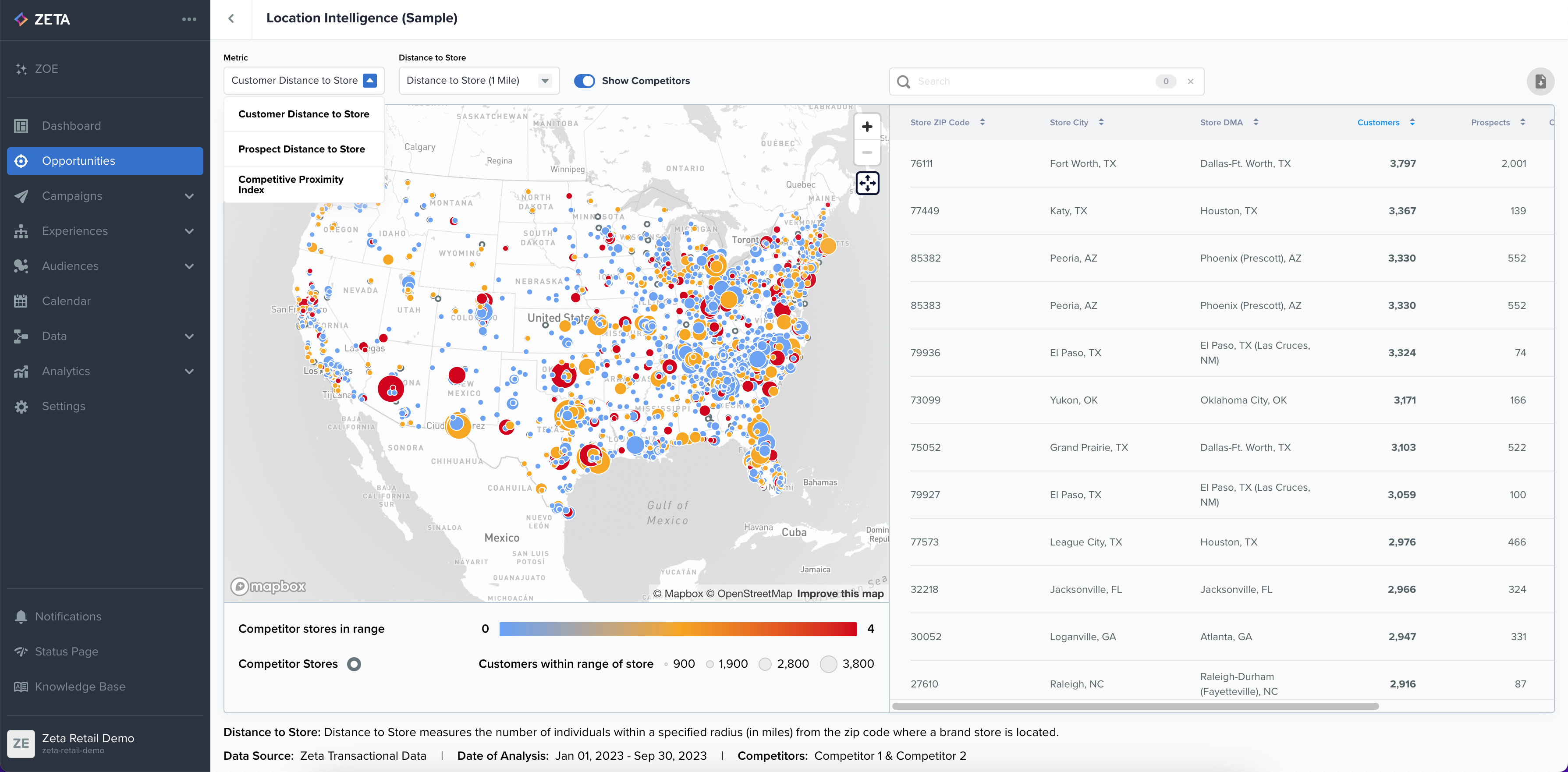Click the Knowledge Base book icon
Viewport: 1568px width, 772px height.
(x=21, y=686)
